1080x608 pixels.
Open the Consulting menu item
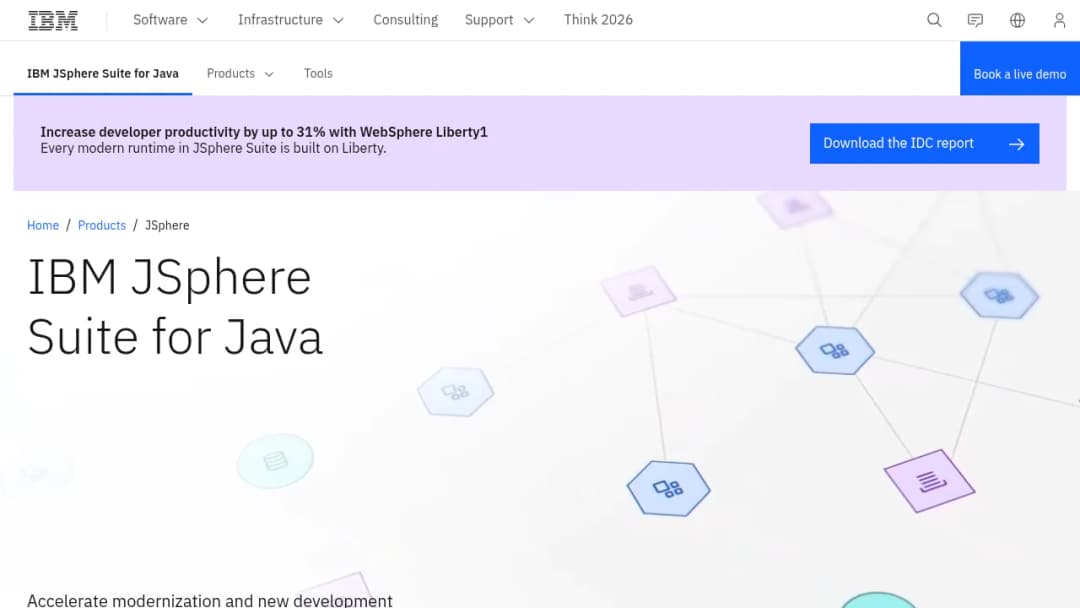pyautogui.click(x=406, y=20)
